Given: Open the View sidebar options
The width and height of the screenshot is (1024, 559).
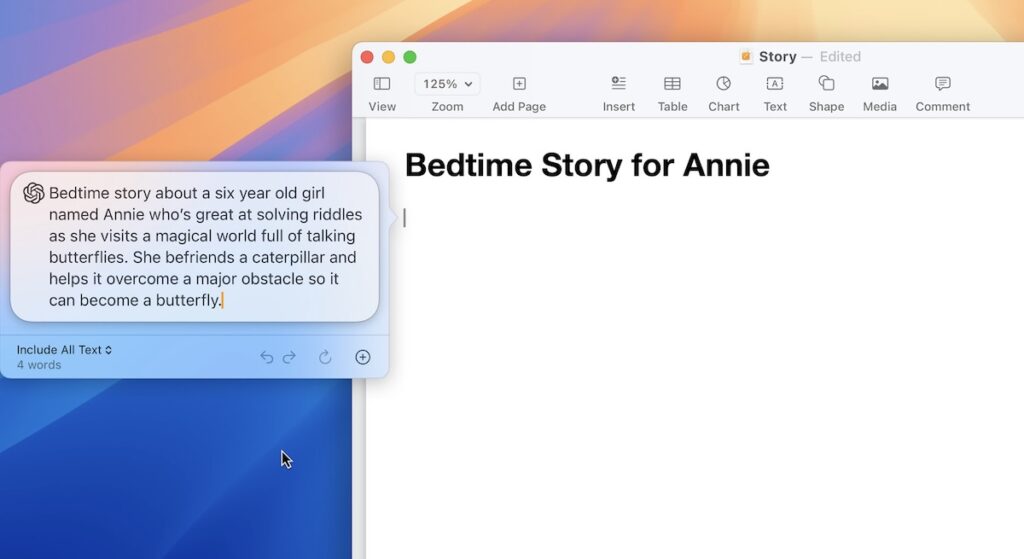Looking at the screenshot, I should coord(382,84).
